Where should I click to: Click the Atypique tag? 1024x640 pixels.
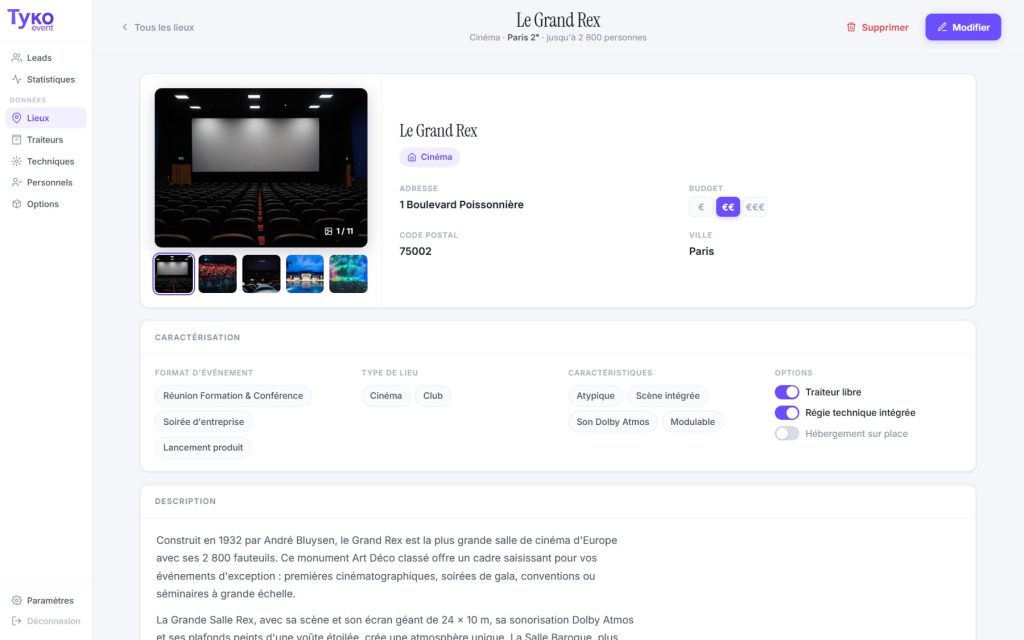click(x=596, y=396)
